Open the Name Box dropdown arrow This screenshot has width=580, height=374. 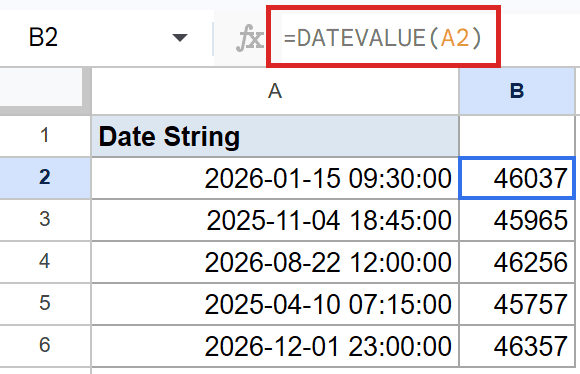(180, 38)
